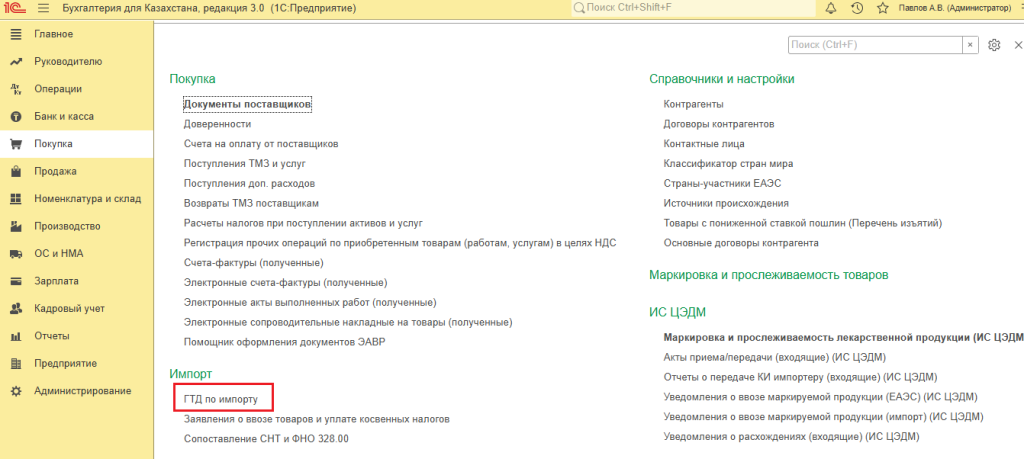The image size is (1024, 459).
Task: Click the Продажа bag icon
Action: click(16, 172)
